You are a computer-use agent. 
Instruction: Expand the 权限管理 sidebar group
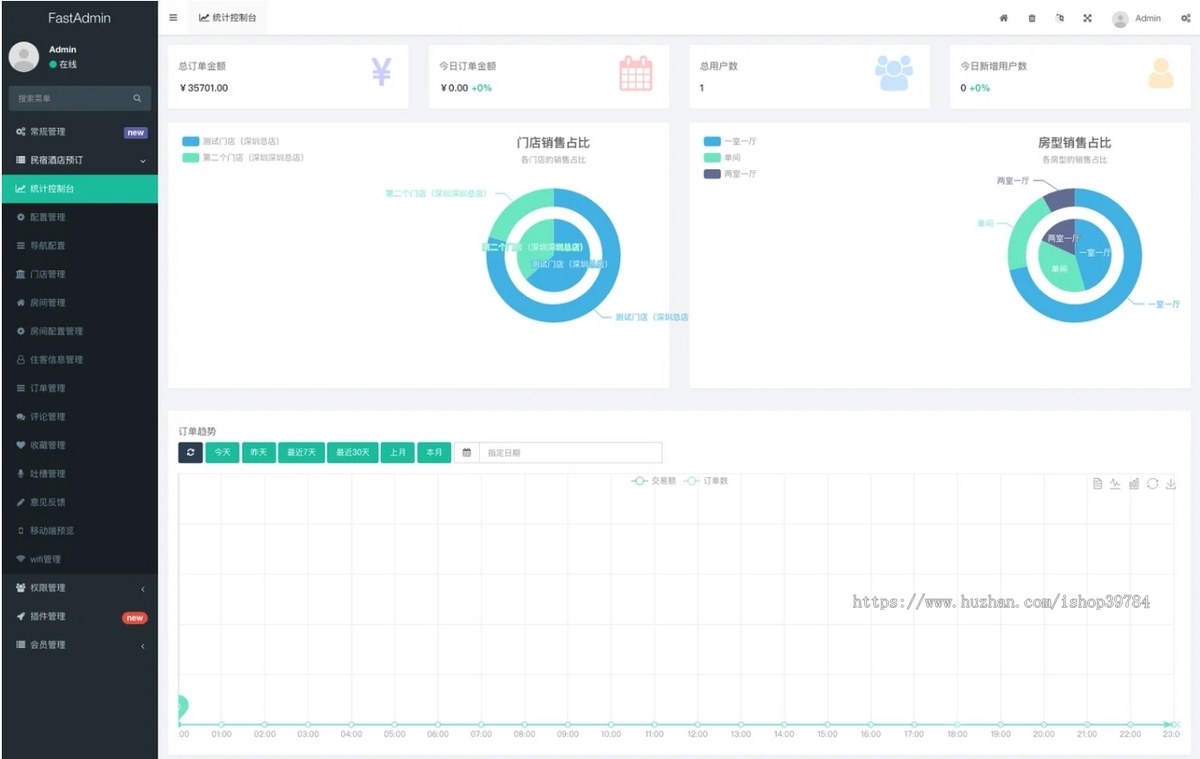pos(79,588)
